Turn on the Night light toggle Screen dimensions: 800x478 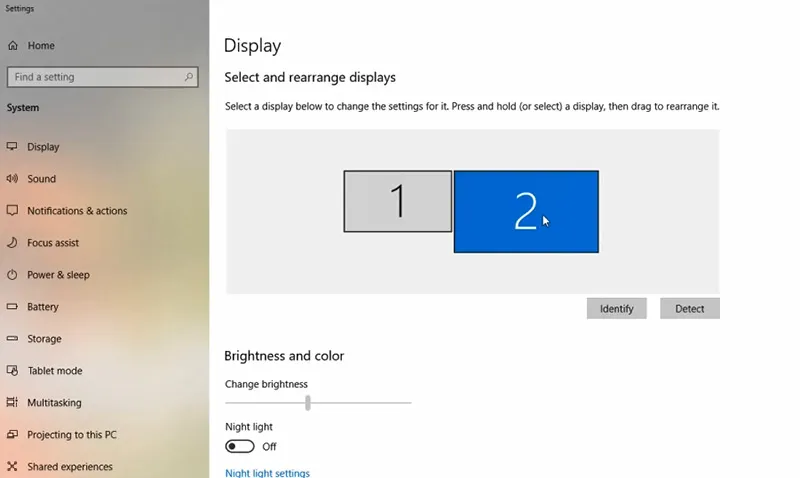point(240,447)
